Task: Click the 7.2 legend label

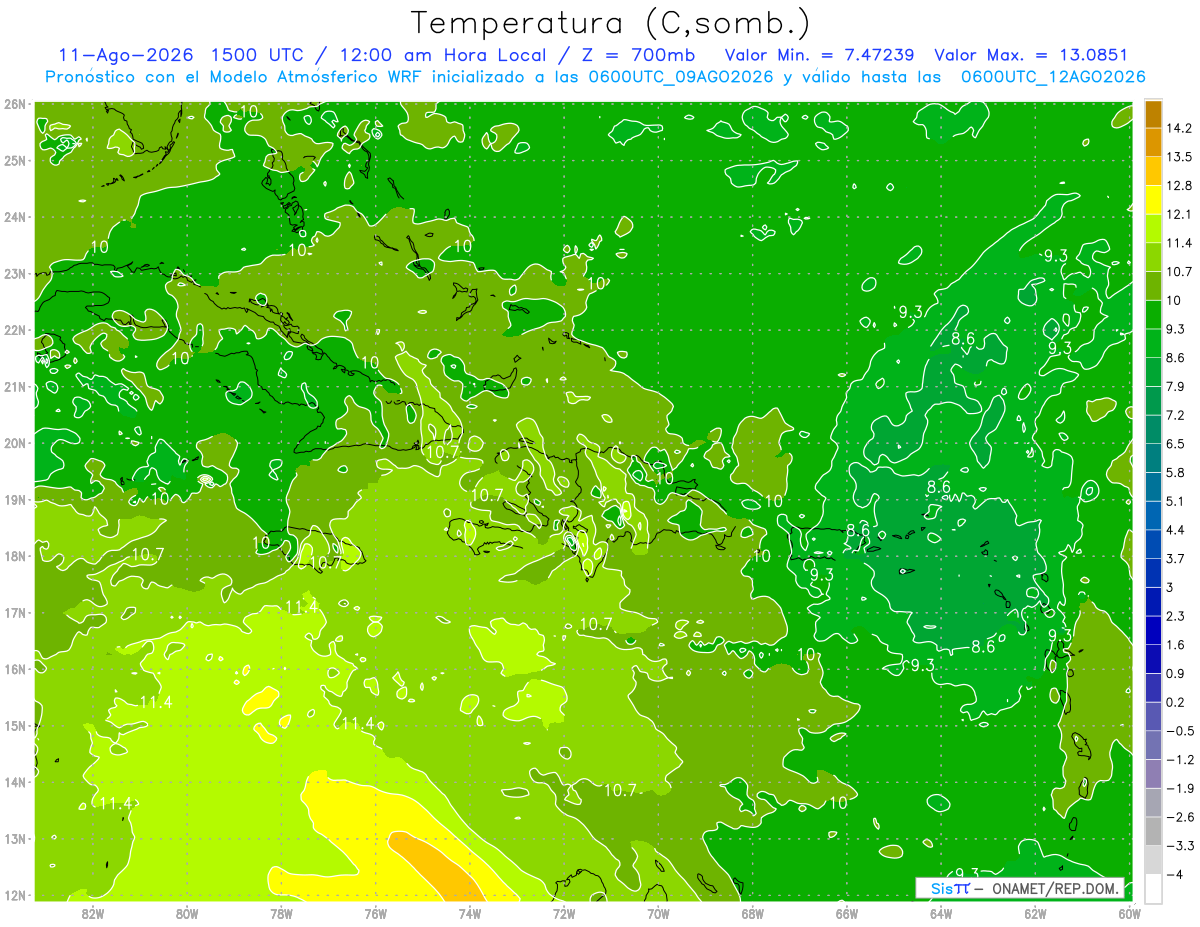Action: pos(1177,415)
